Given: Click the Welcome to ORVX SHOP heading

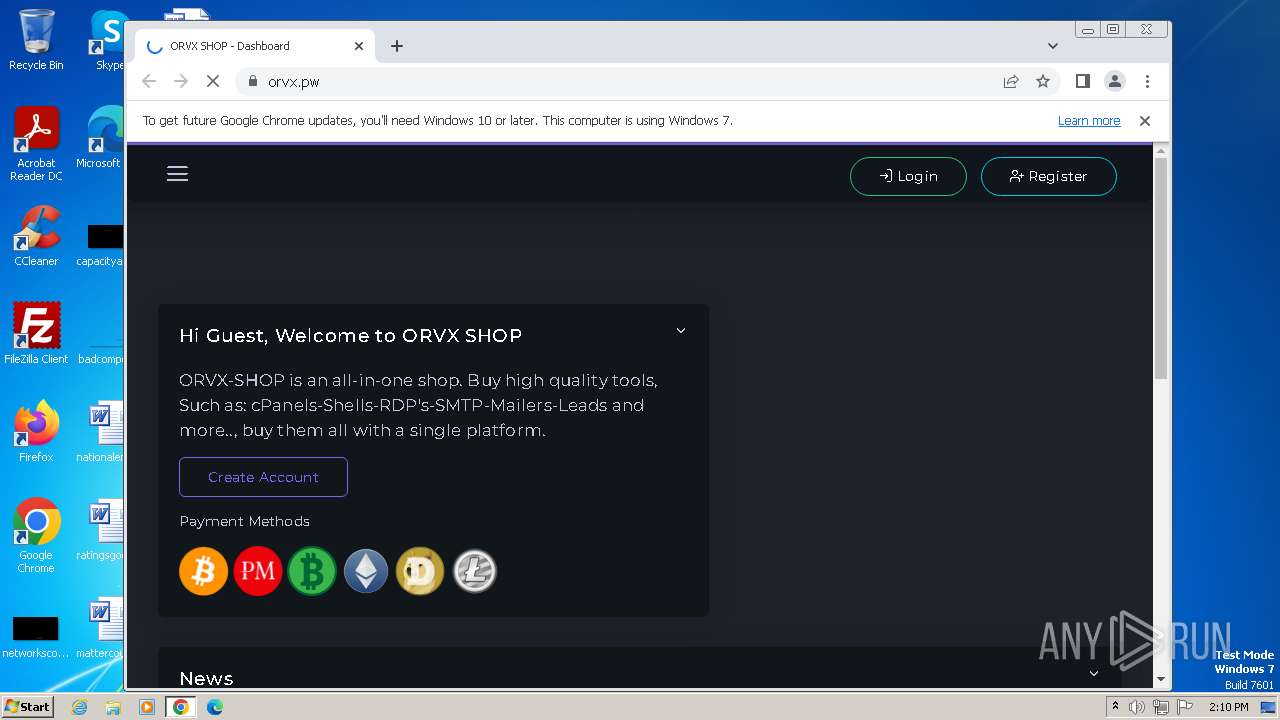Looking at the screenshot, I should point(350,335).
